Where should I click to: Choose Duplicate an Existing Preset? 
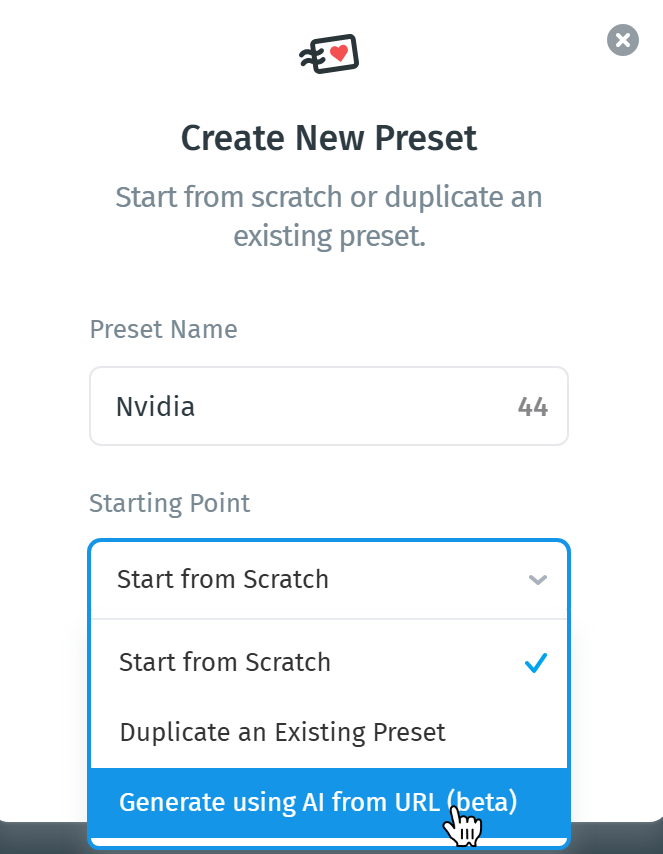click(282, 732)
